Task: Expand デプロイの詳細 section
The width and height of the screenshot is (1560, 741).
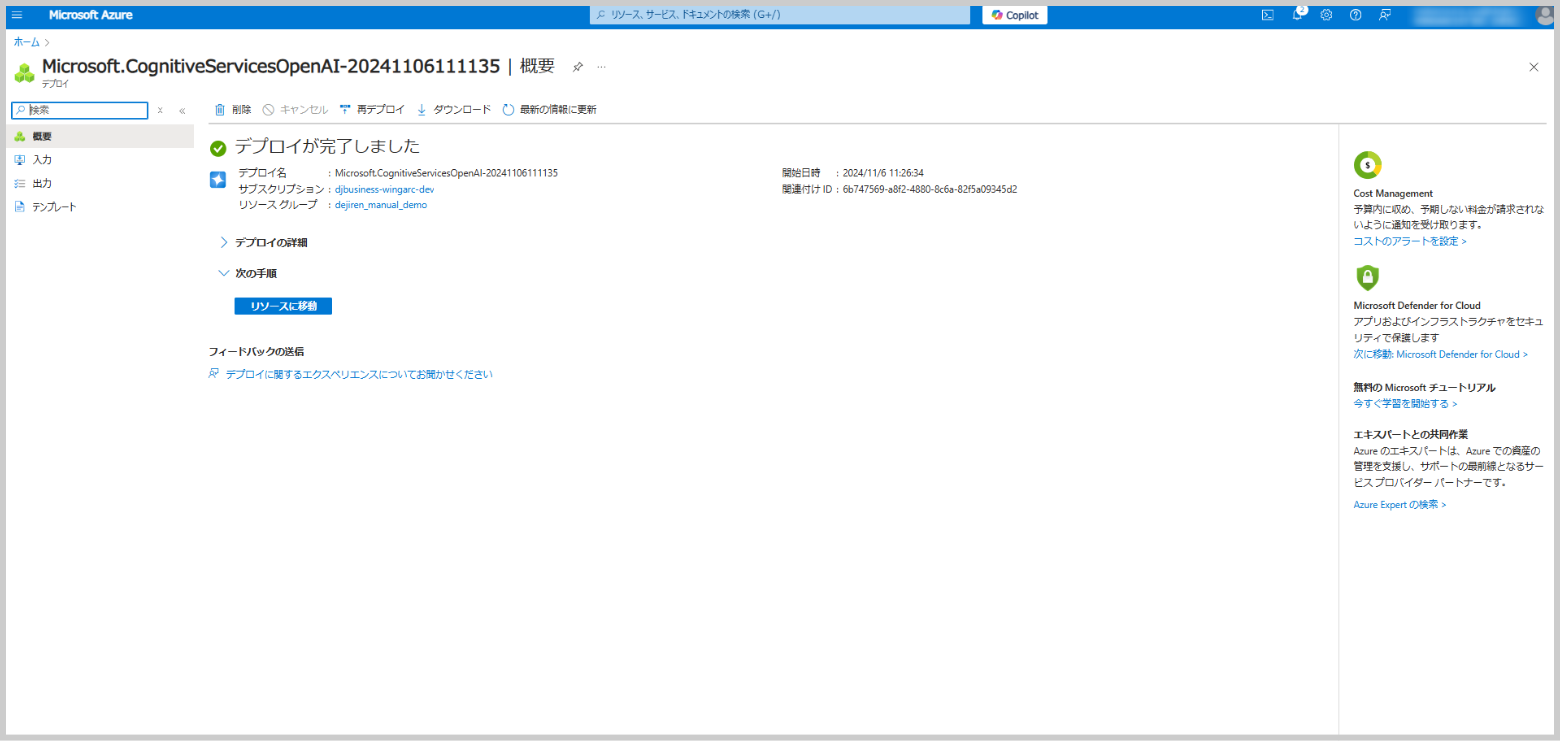Action: [263, 242]
